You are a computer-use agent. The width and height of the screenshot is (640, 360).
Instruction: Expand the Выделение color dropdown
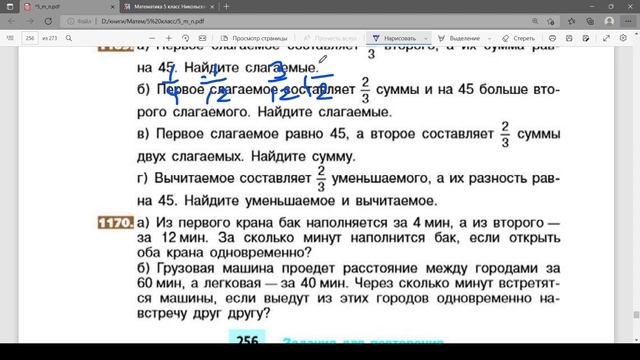coord(489,38)
